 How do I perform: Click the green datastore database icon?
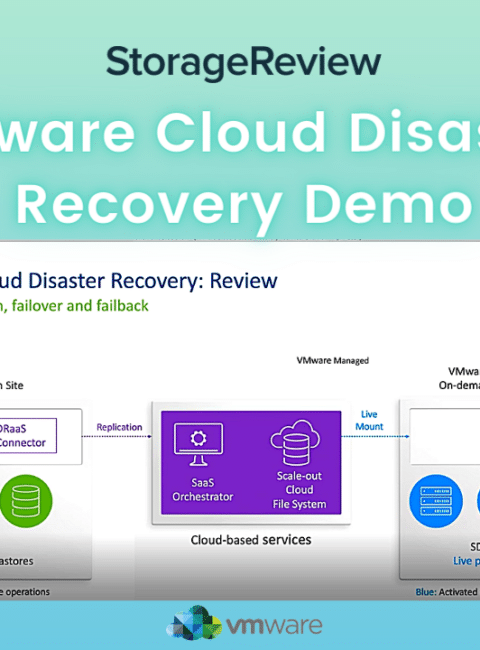point(26,501)
